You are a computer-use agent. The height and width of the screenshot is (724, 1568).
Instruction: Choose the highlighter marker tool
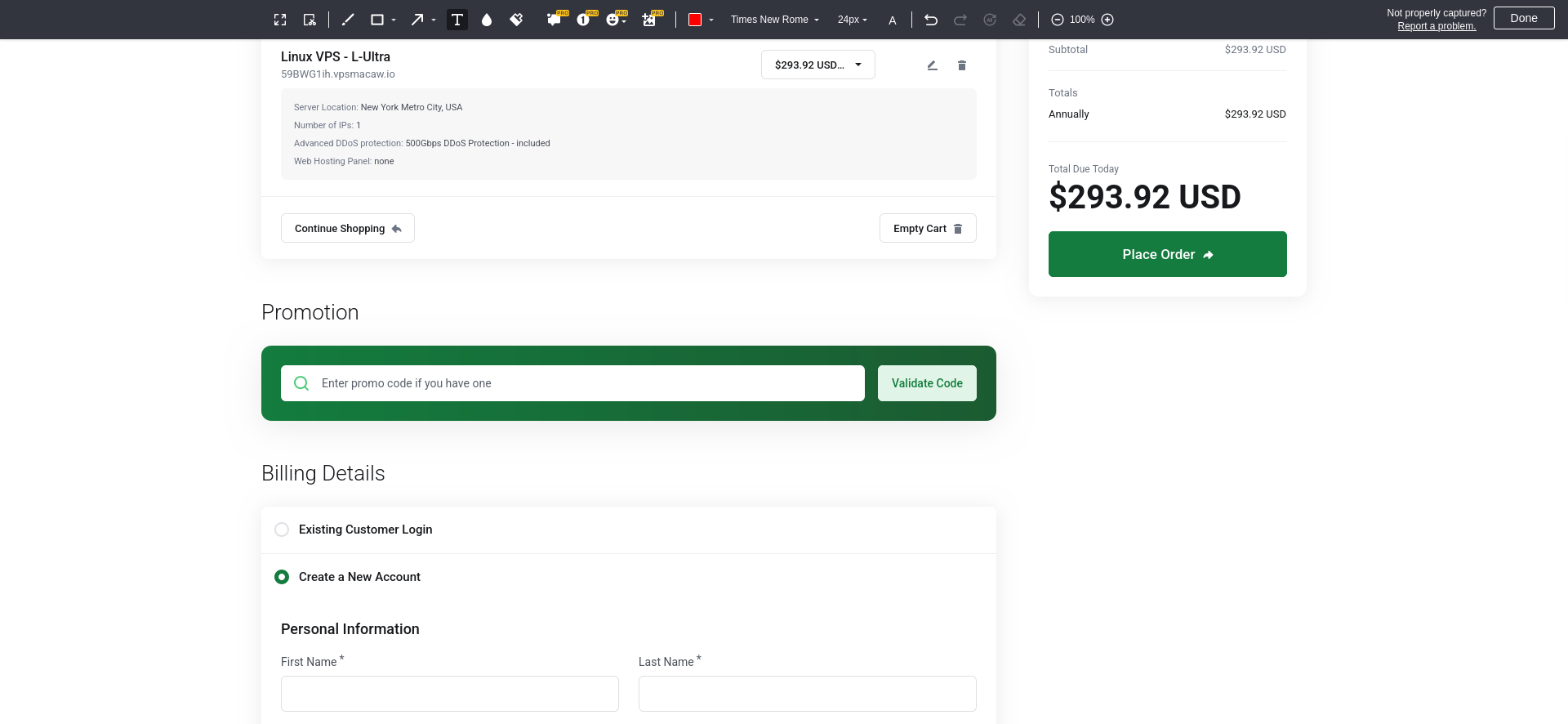(x=516, y=20)
